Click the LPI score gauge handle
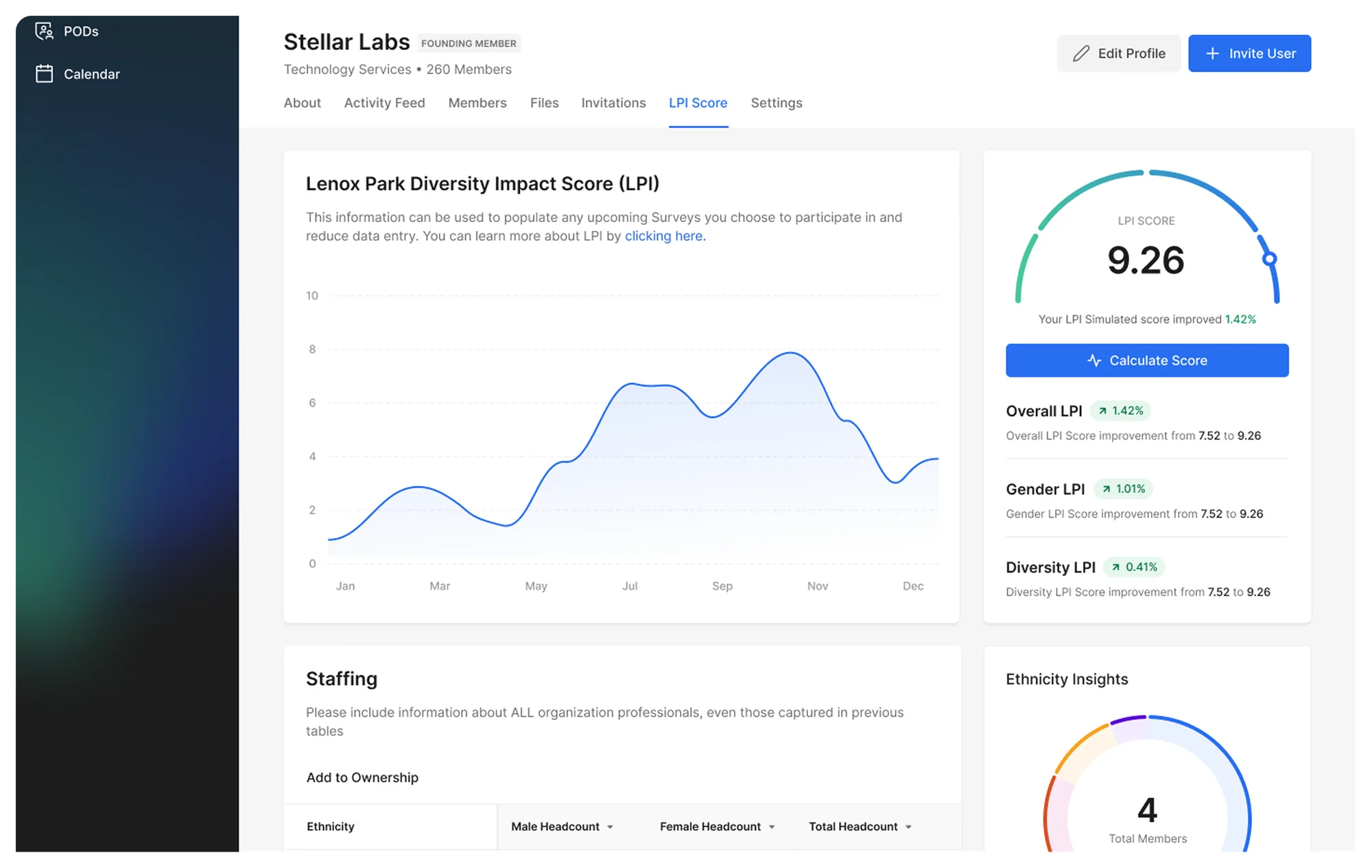 coord(1269,258)
